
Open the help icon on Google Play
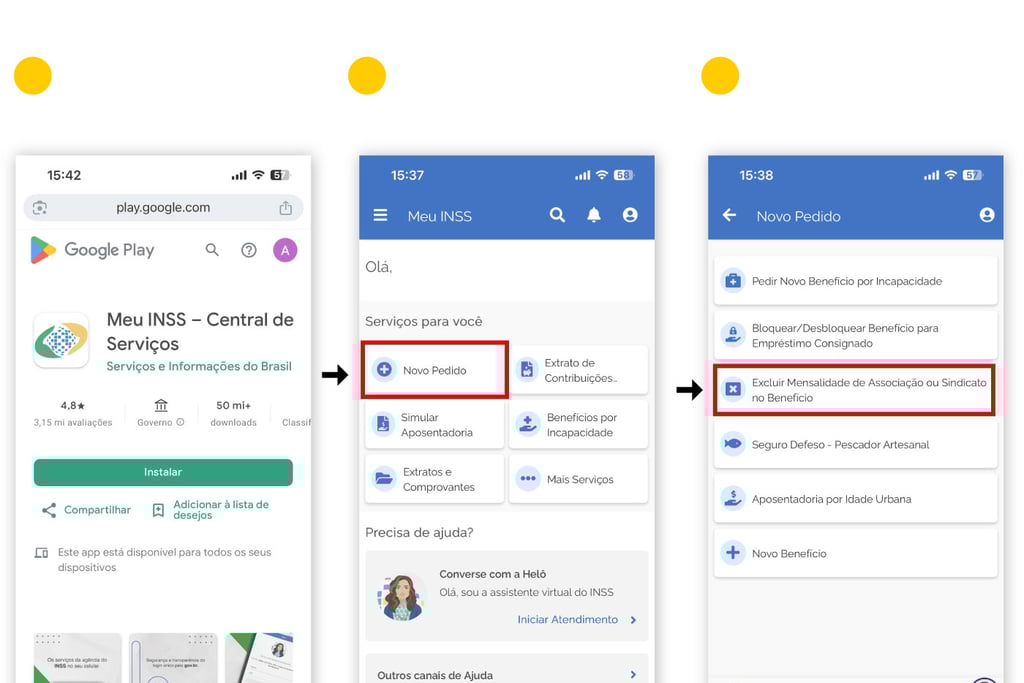click(x=249, y=250)
